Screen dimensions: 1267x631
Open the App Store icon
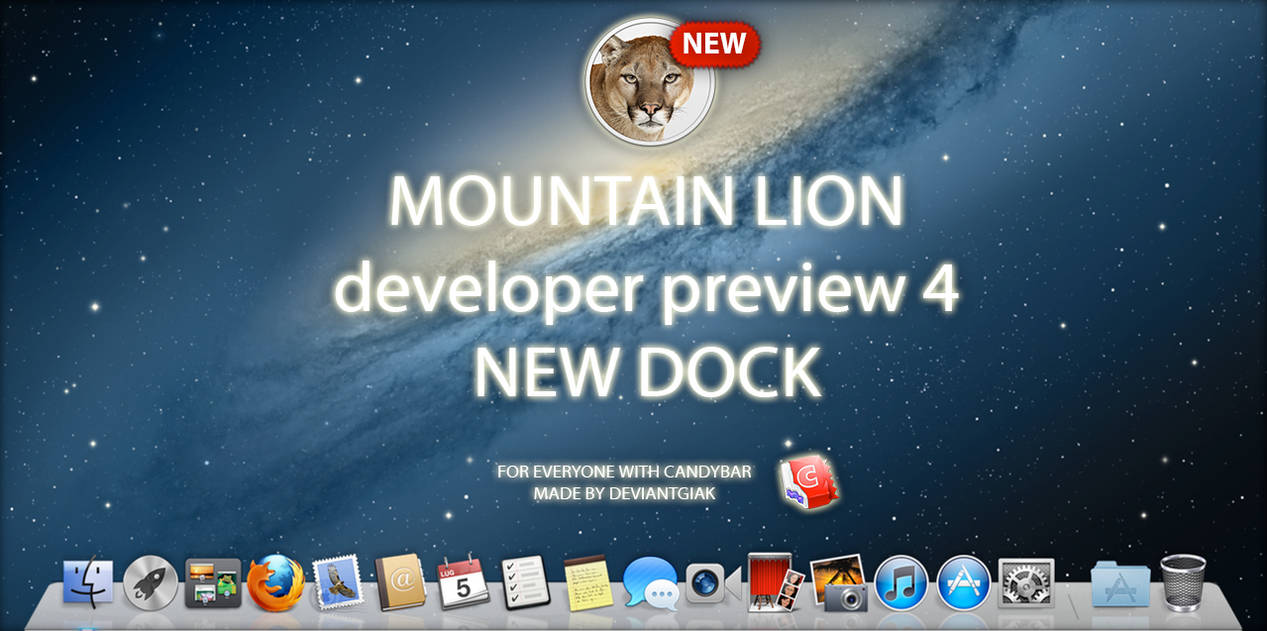(x=963, y=583)
